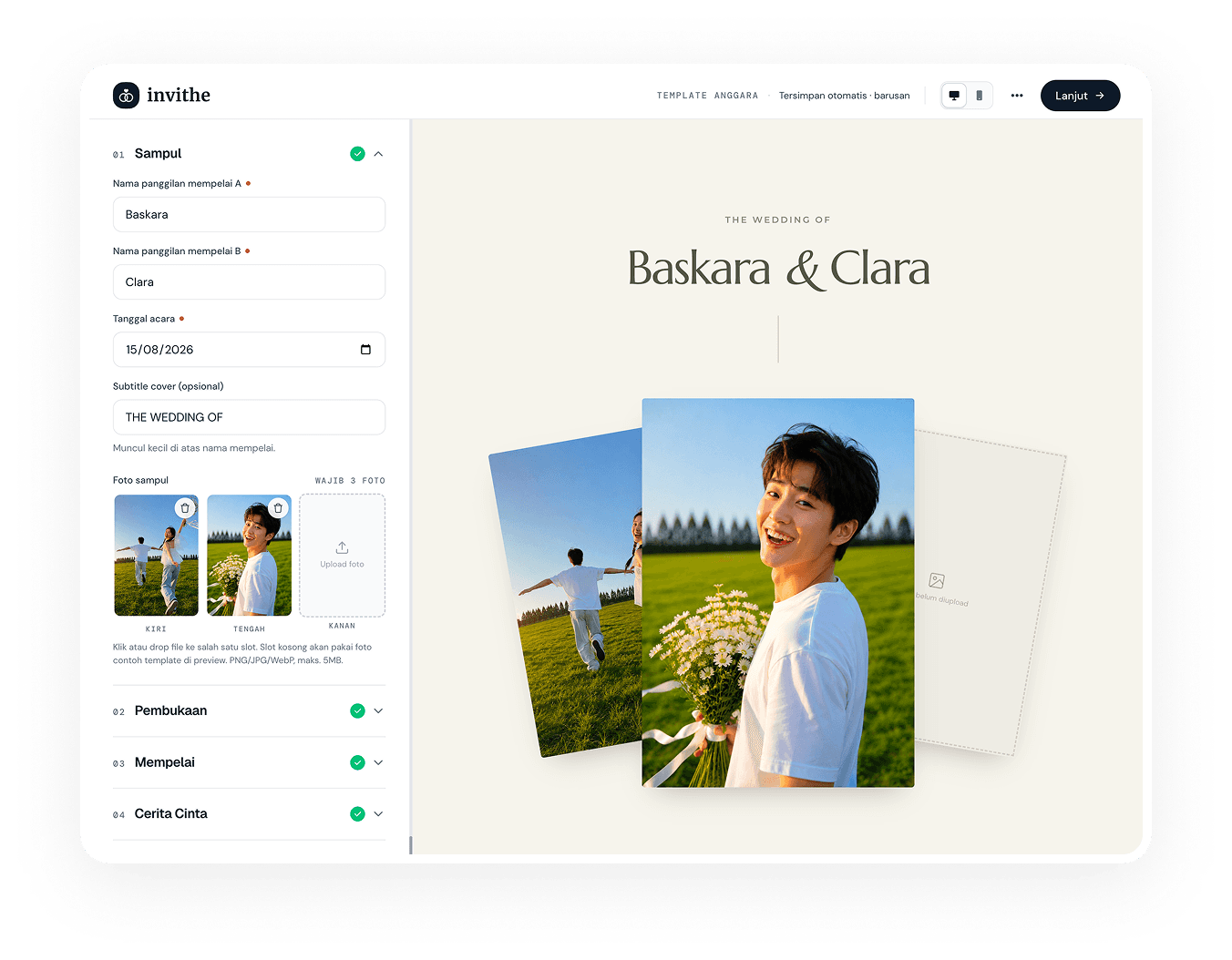Click the Mempelai section title
This screenshot has height=960, width=1232.
coord(164,763)
